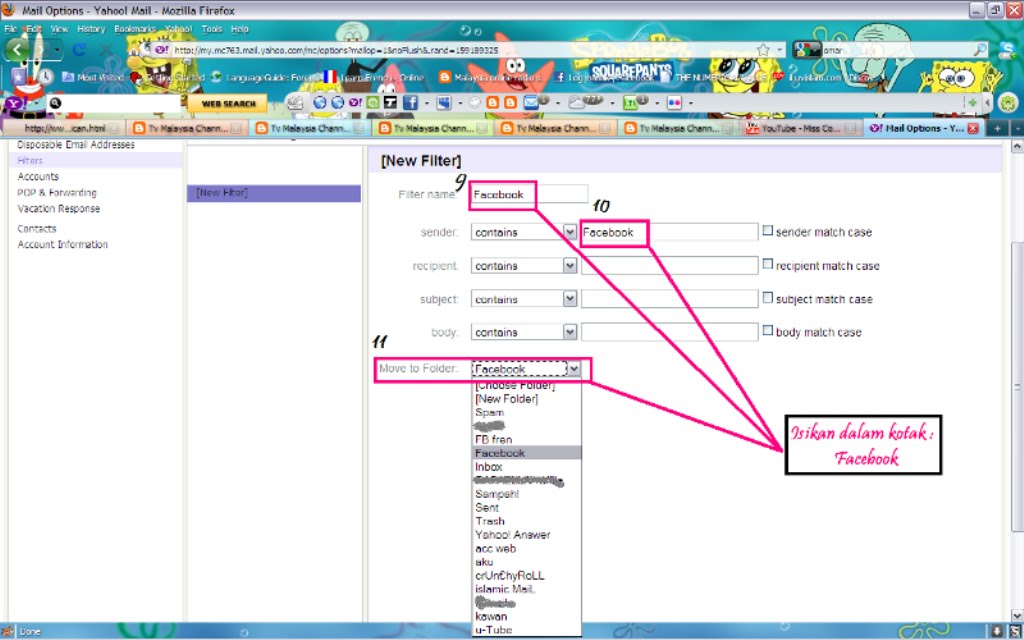Click the green plus at toolbar right end

972,103
